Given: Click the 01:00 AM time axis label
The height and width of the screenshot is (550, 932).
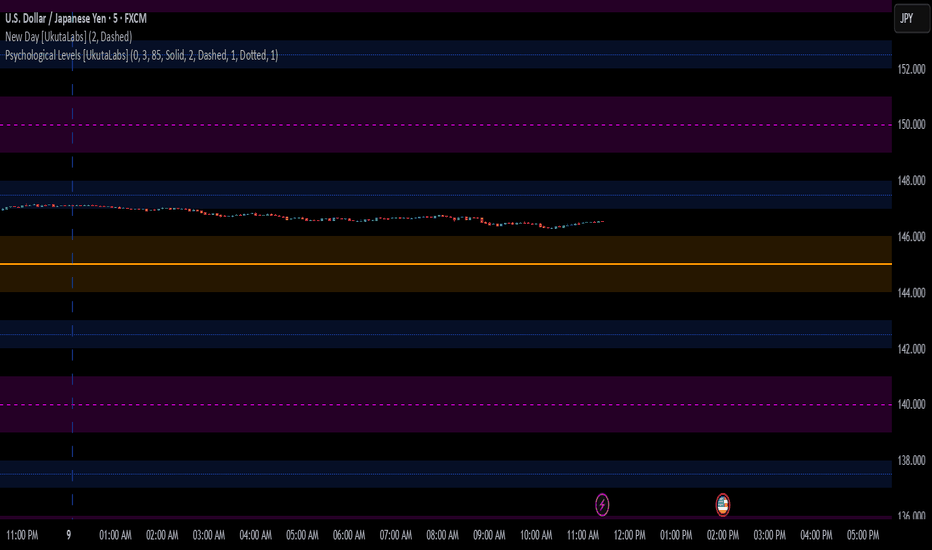Looking at the screenshot, I should point(115,535).
